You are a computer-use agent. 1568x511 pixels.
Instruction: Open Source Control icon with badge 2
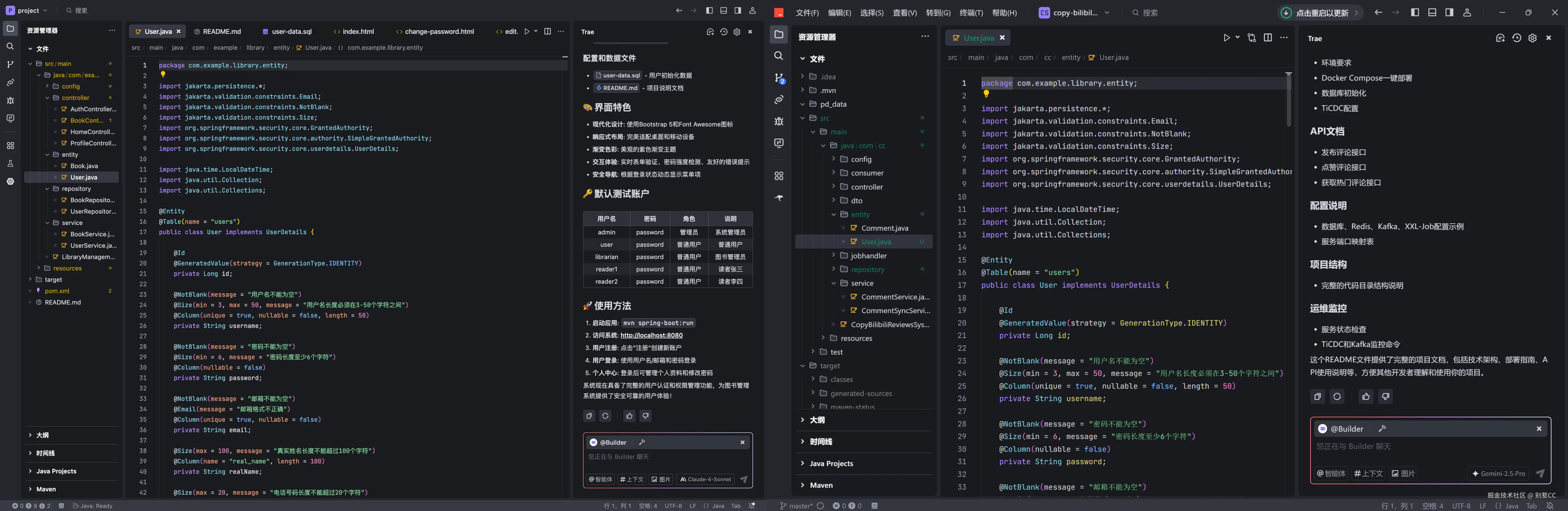coord(779,77)
